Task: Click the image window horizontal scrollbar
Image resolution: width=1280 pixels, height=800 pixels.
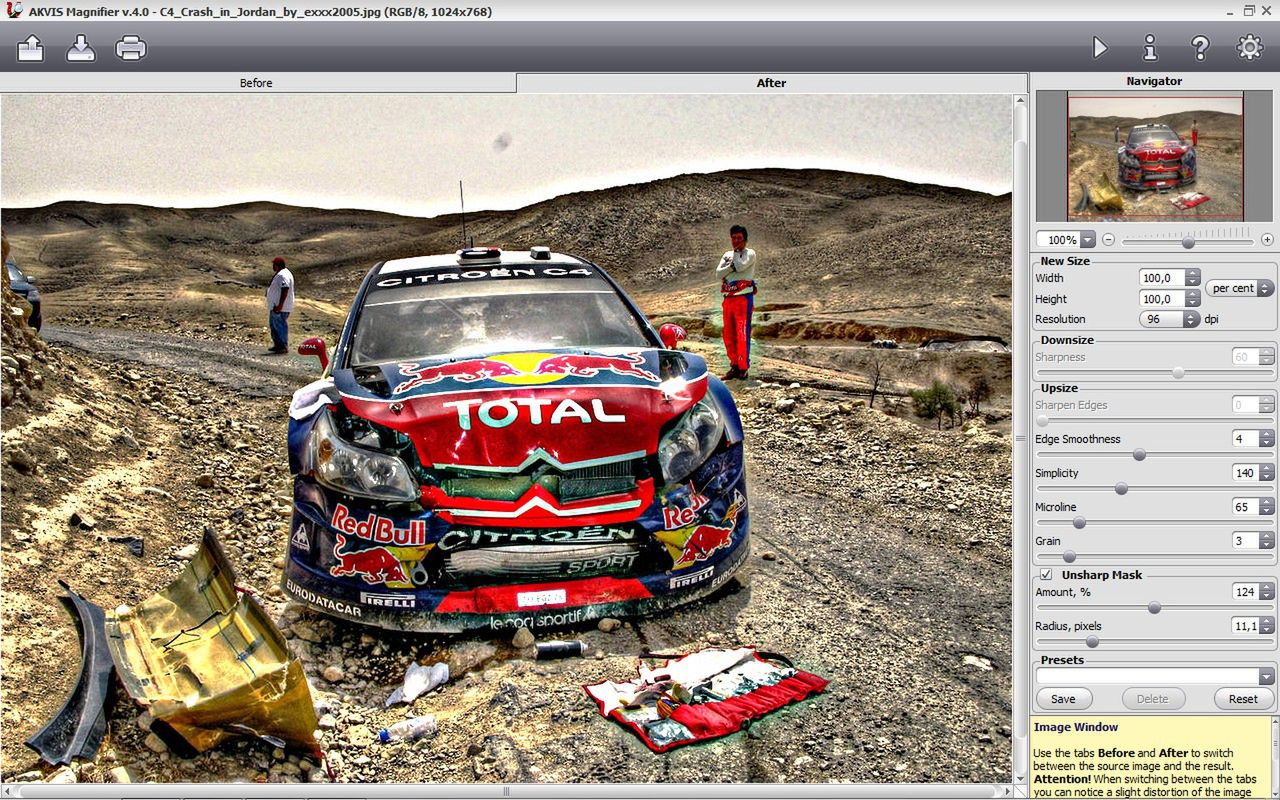Action: click(506, 792)
